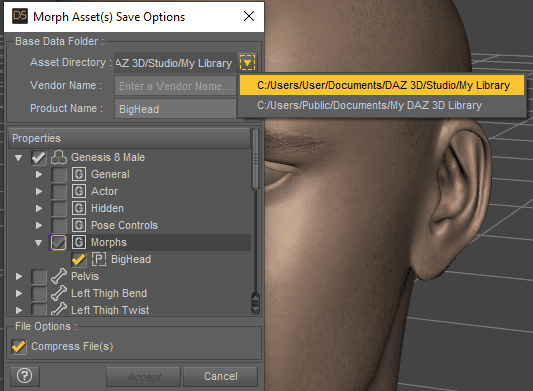
Task: Click the Actor group G icon
Action: click(x=79, y=191)
